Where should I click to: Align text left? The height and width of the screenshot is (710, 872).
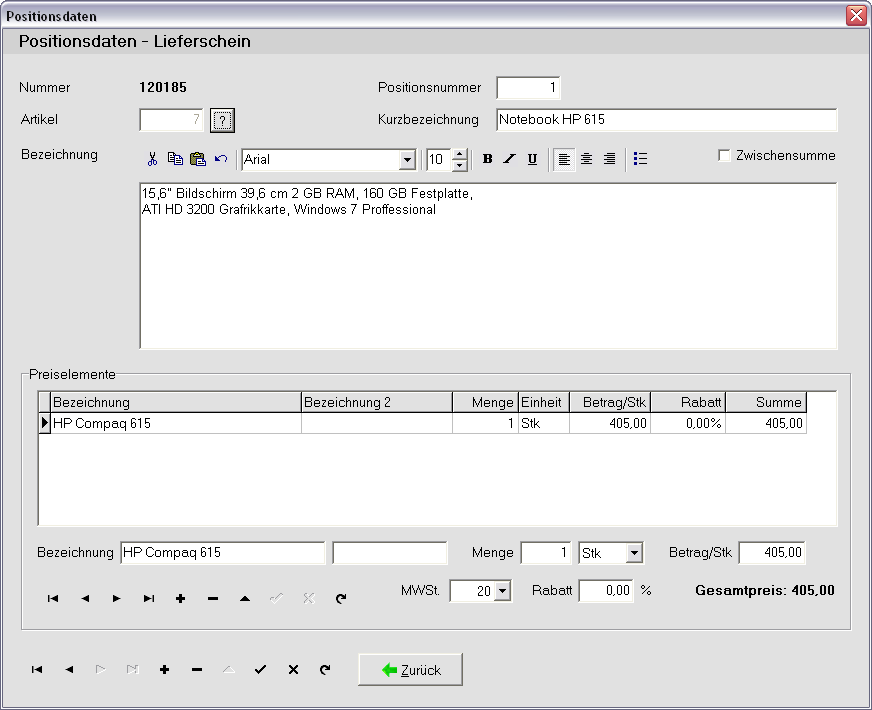564,159
